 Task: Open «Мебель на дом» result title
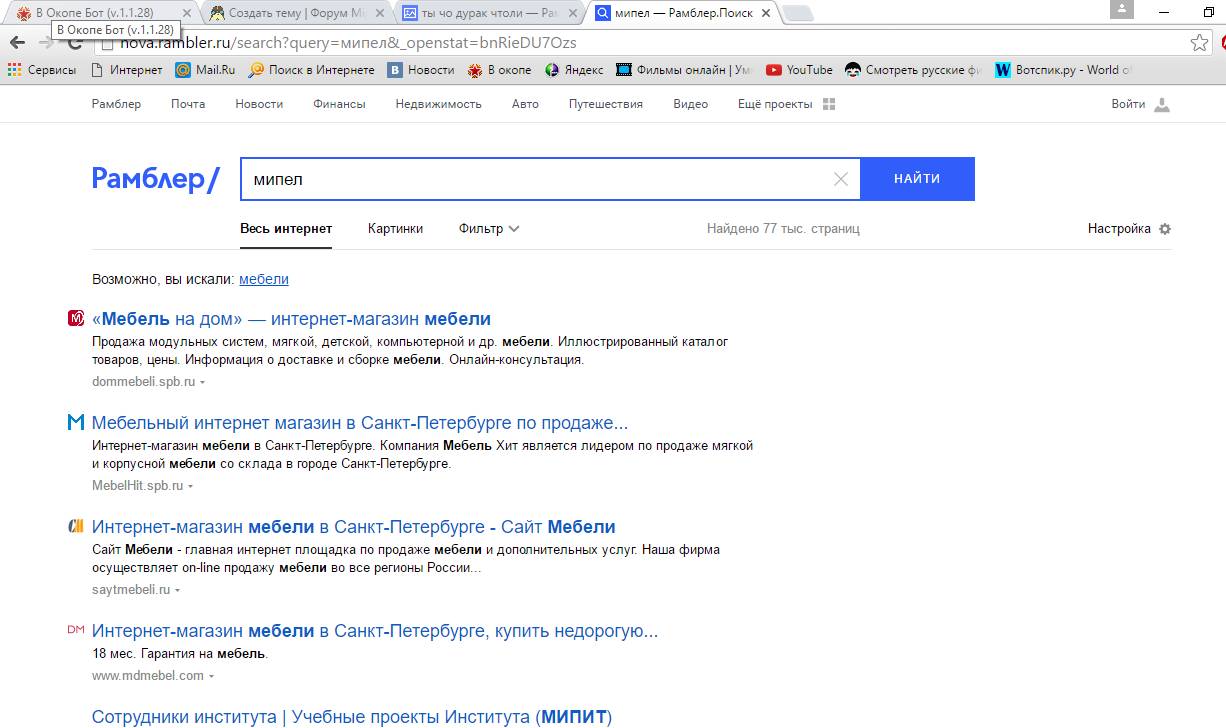click(291, 319)
